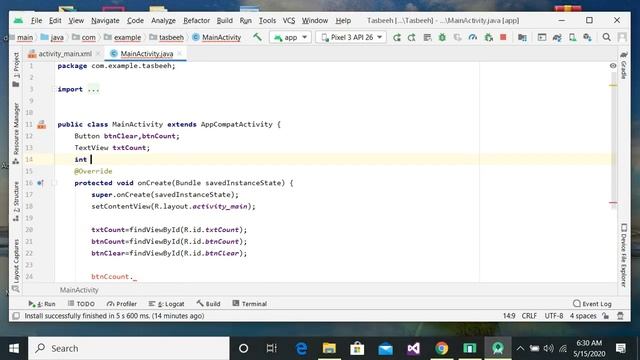Viewport: 640px width, 360px height.
Task: Open the Layout Captures side panel
Action: click(x=16, y=265)
